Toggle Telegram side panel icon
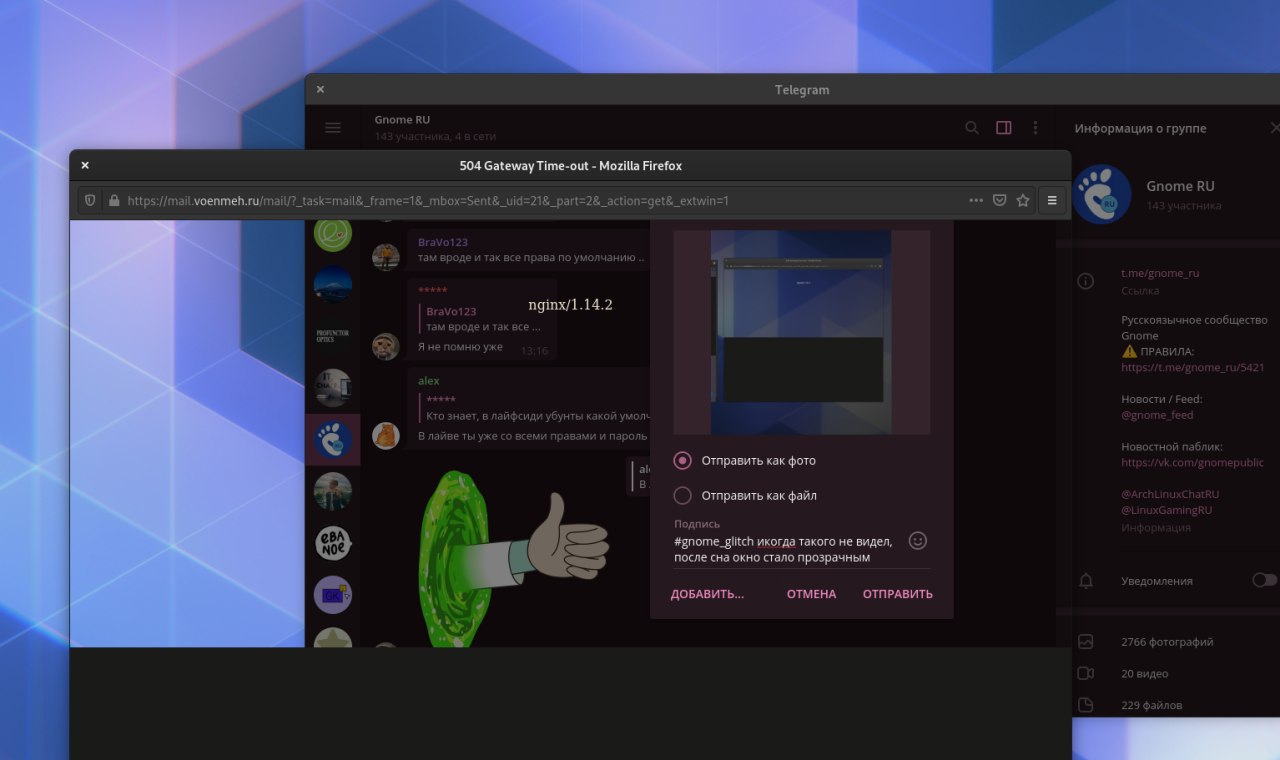This screenshot has height=760, width=1280. [1004, 128]
